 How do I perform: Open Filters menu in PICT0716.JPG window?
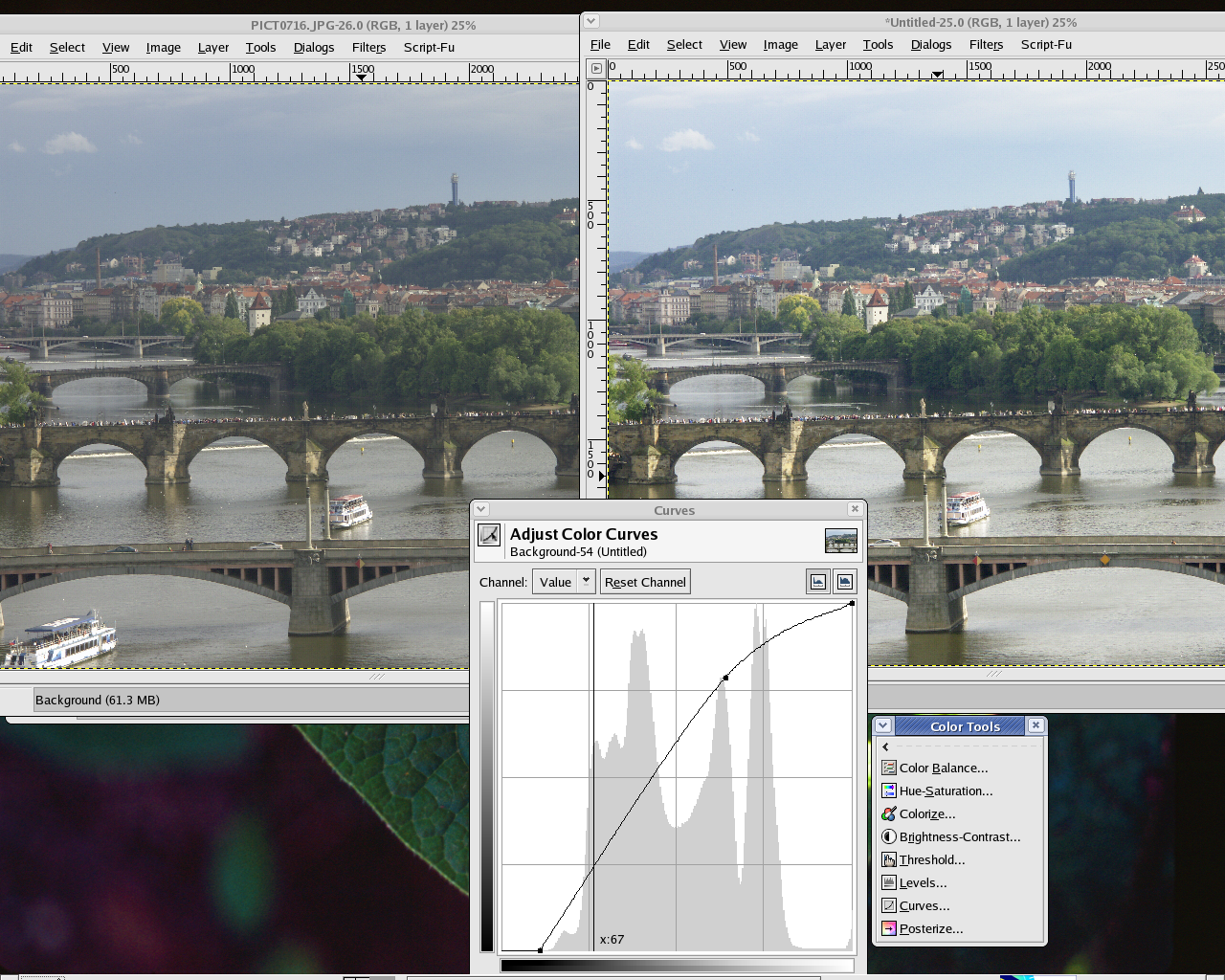click(368, 47)
